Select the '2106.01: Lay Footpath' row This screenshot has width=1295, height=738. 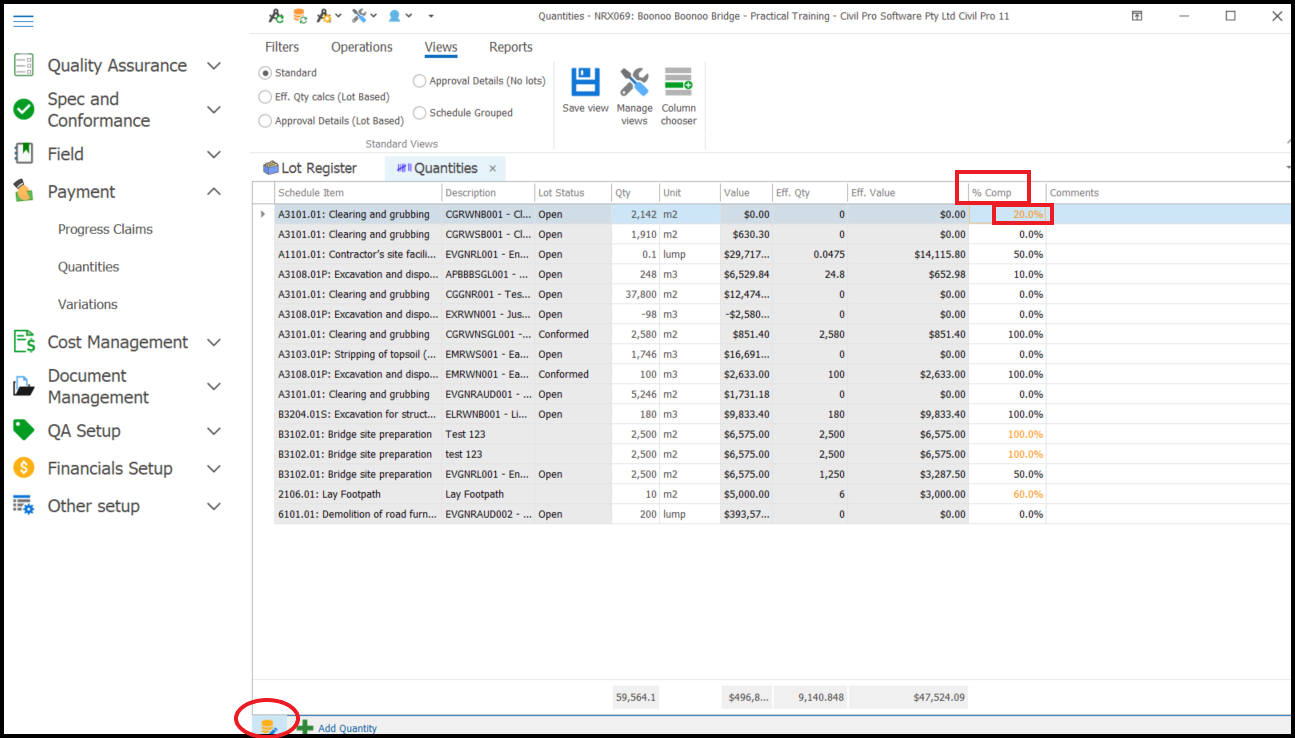pyautogui.click(x=770, y=494)
